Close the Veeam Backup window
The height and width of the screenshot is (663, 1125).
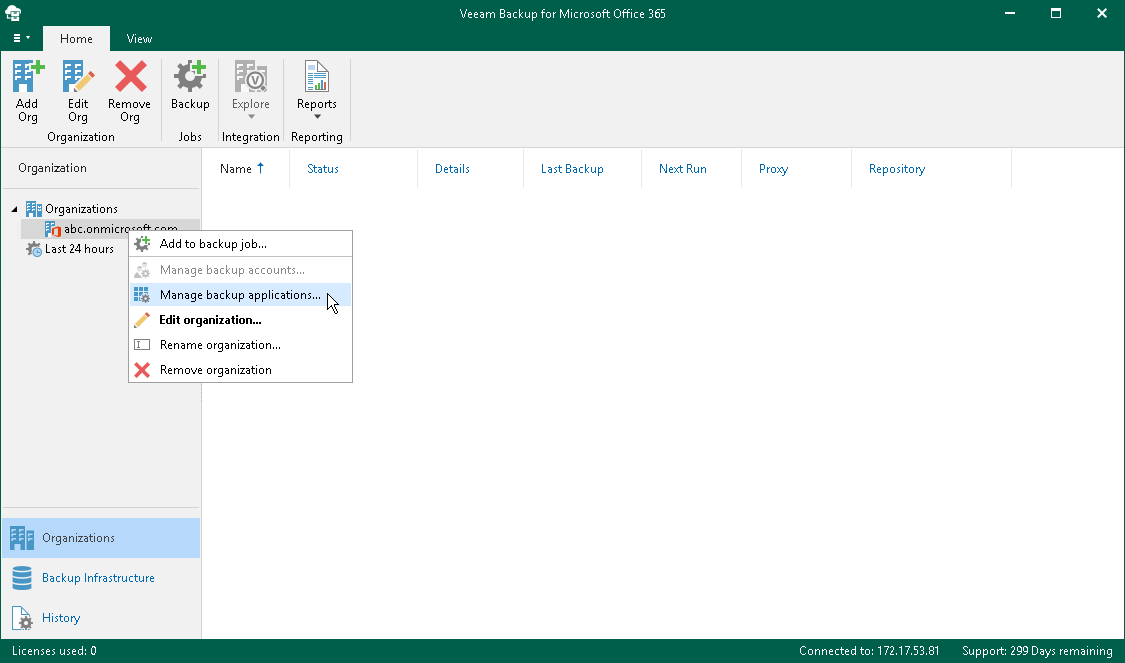[1101, 13]
